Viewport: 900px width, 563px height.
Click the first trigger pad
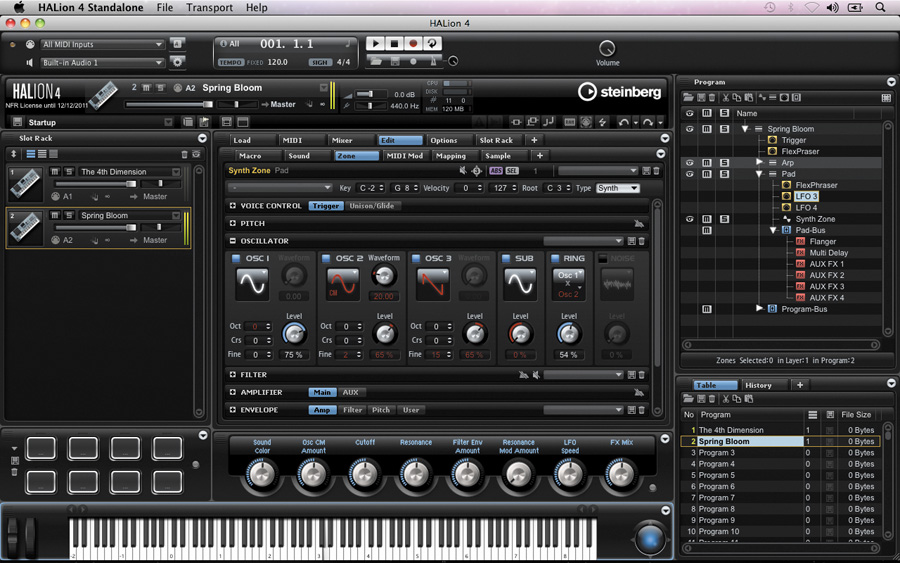pyautogui.click(x=41, y=448)
